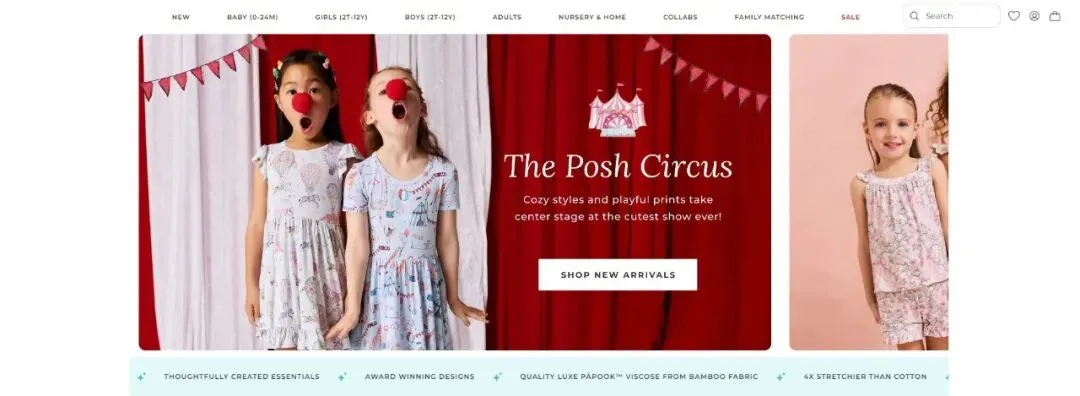This screenshot has width=1080, height=396.
Task: Open the wishlist heart icon
Action: (x=1013, y=16)
